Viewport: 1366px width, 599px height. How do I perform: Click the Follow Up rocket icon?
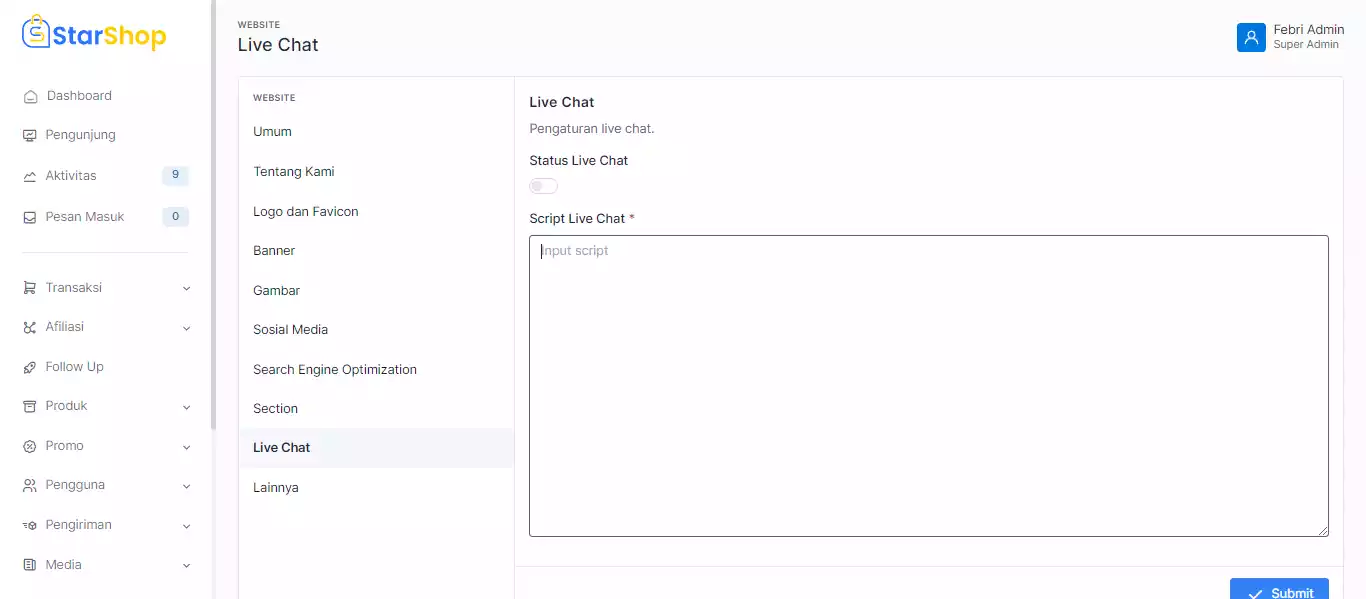click(x=30, y=368)
